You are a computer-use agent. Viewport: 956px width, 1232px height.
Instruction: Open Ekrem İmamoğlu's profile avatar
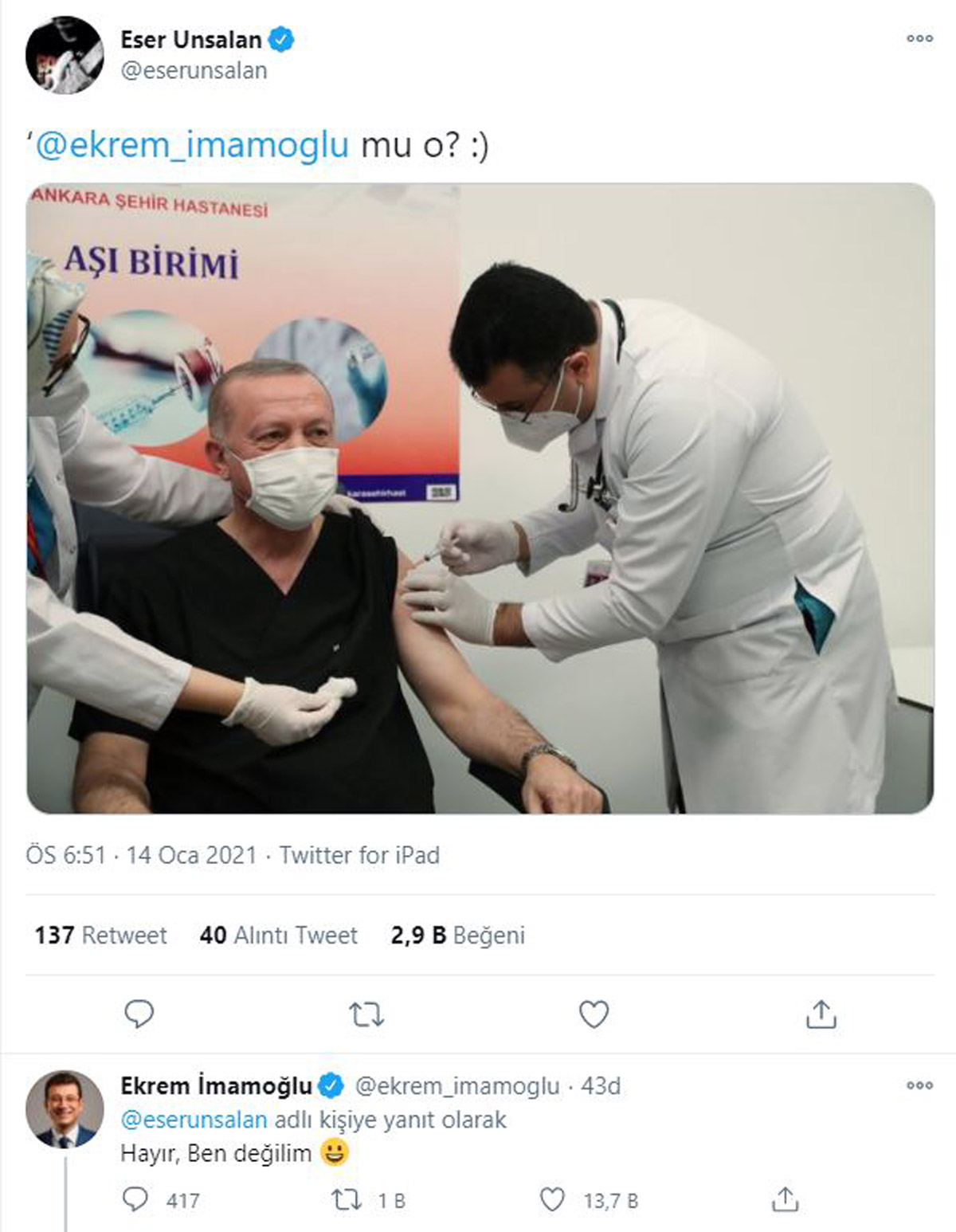(65, 1109)
